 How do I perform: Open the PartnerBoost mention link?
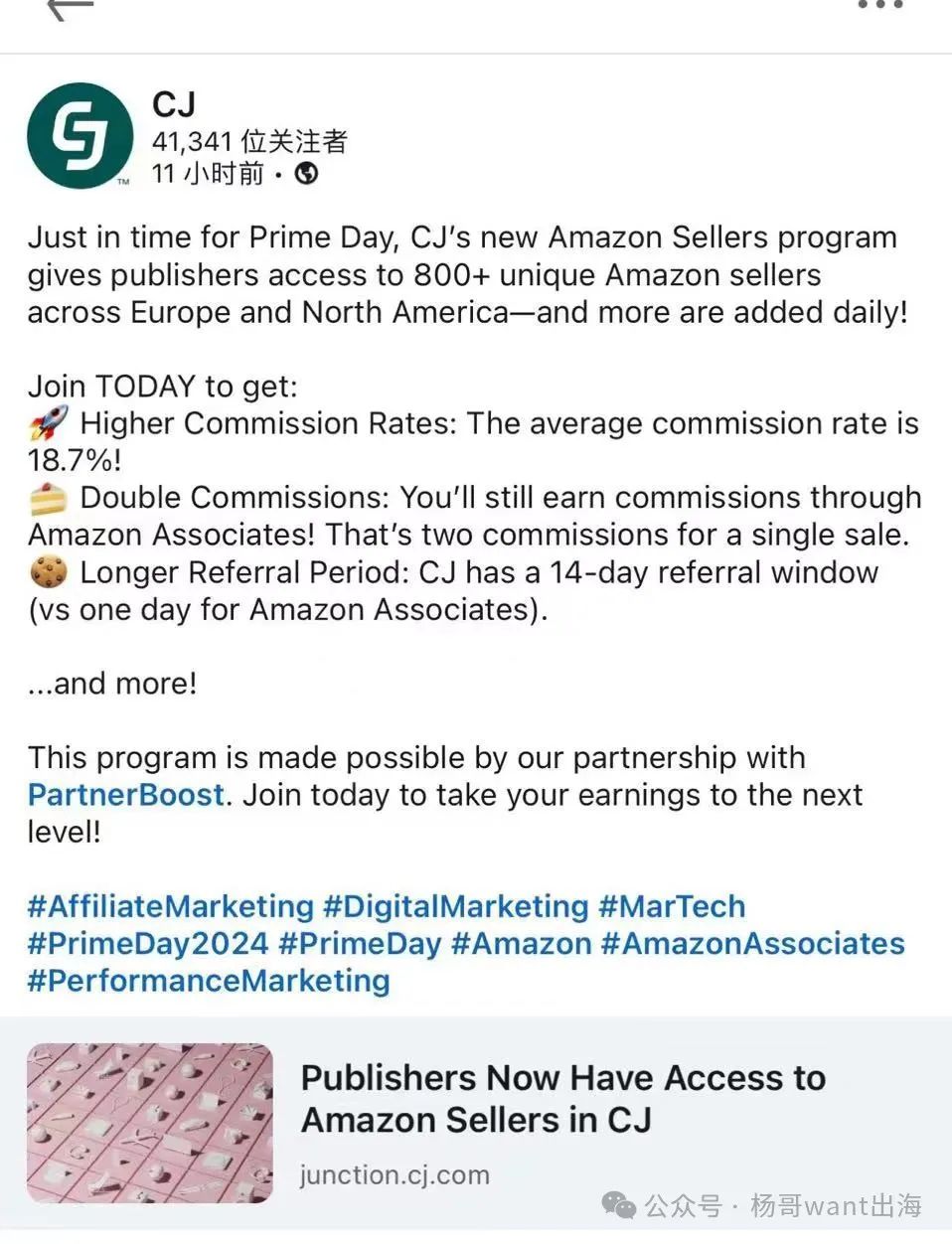point(126,795)
